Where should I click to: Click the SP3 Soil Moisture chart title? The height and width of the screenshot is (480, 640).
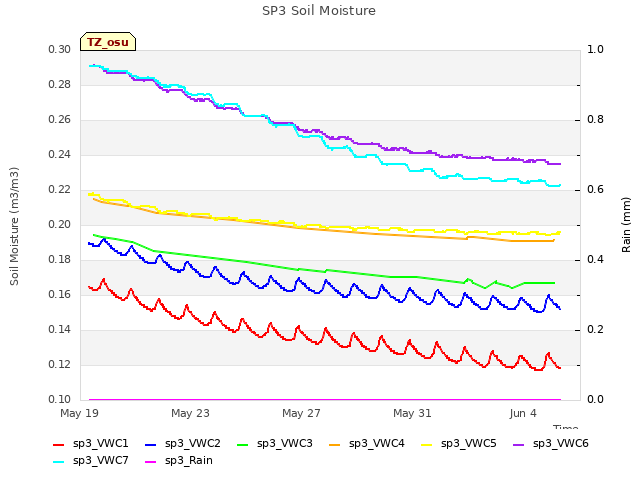[319, 11]
